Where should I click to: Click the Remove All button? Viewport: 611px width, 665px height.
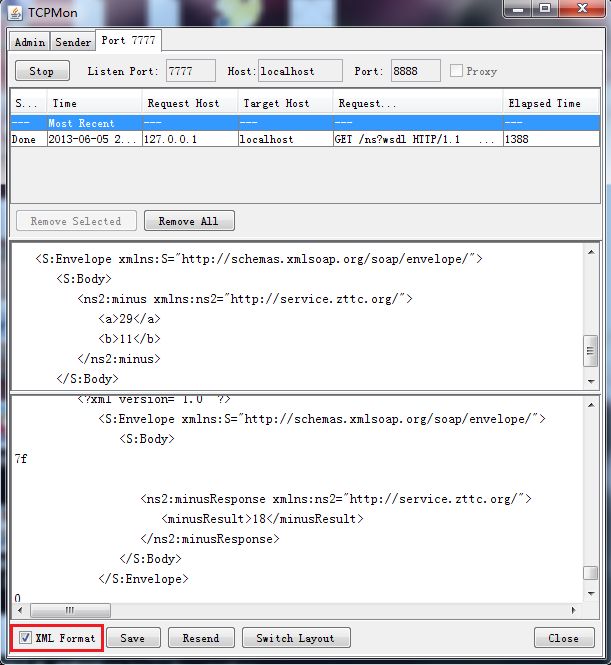[189, 221]
